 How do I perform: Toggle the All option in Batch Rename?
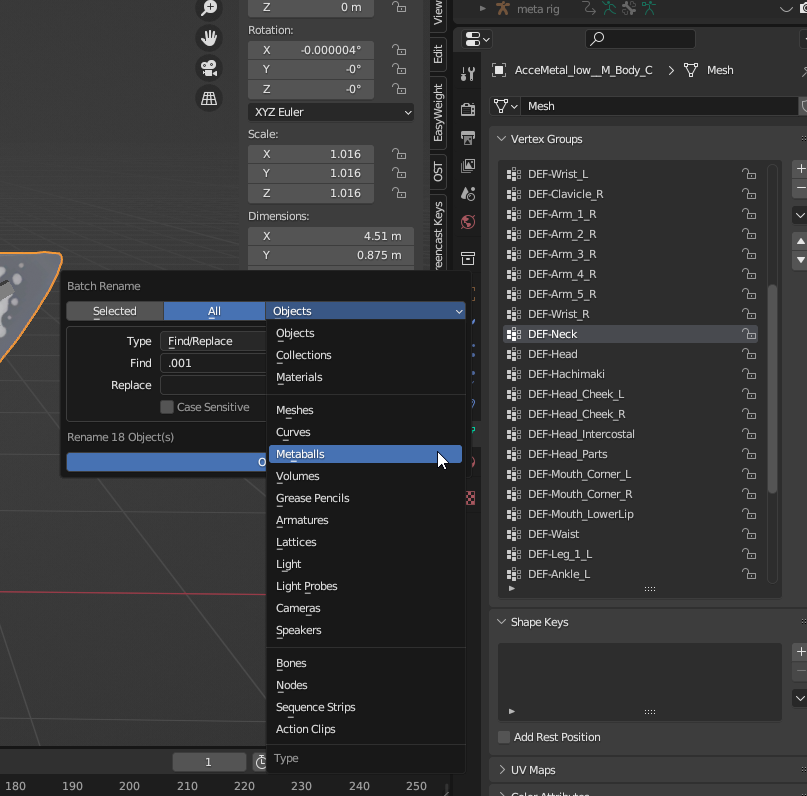point(214,311)
